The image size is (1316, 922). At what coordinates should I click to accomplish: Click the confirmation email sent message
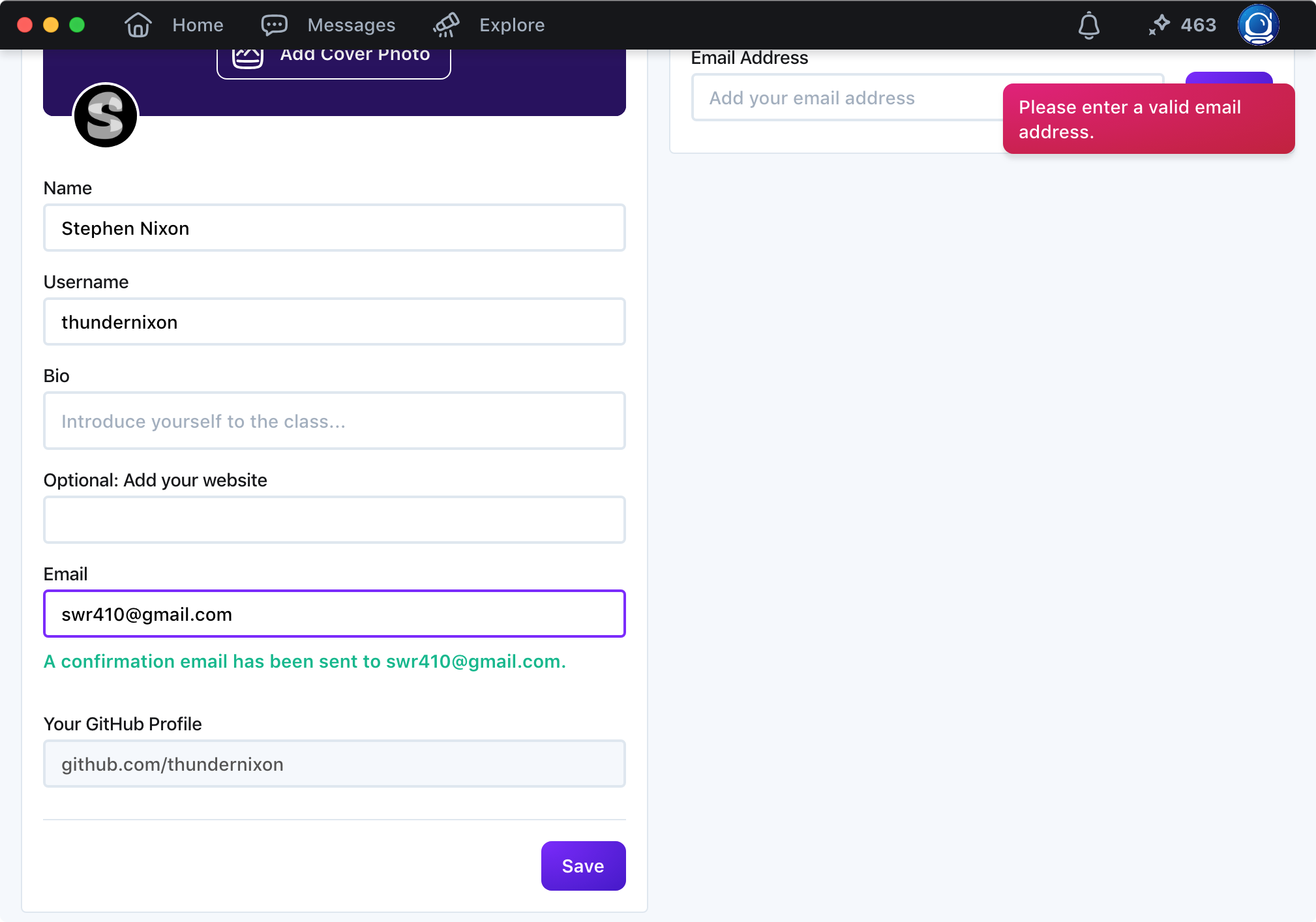click(x=305, y=661)
